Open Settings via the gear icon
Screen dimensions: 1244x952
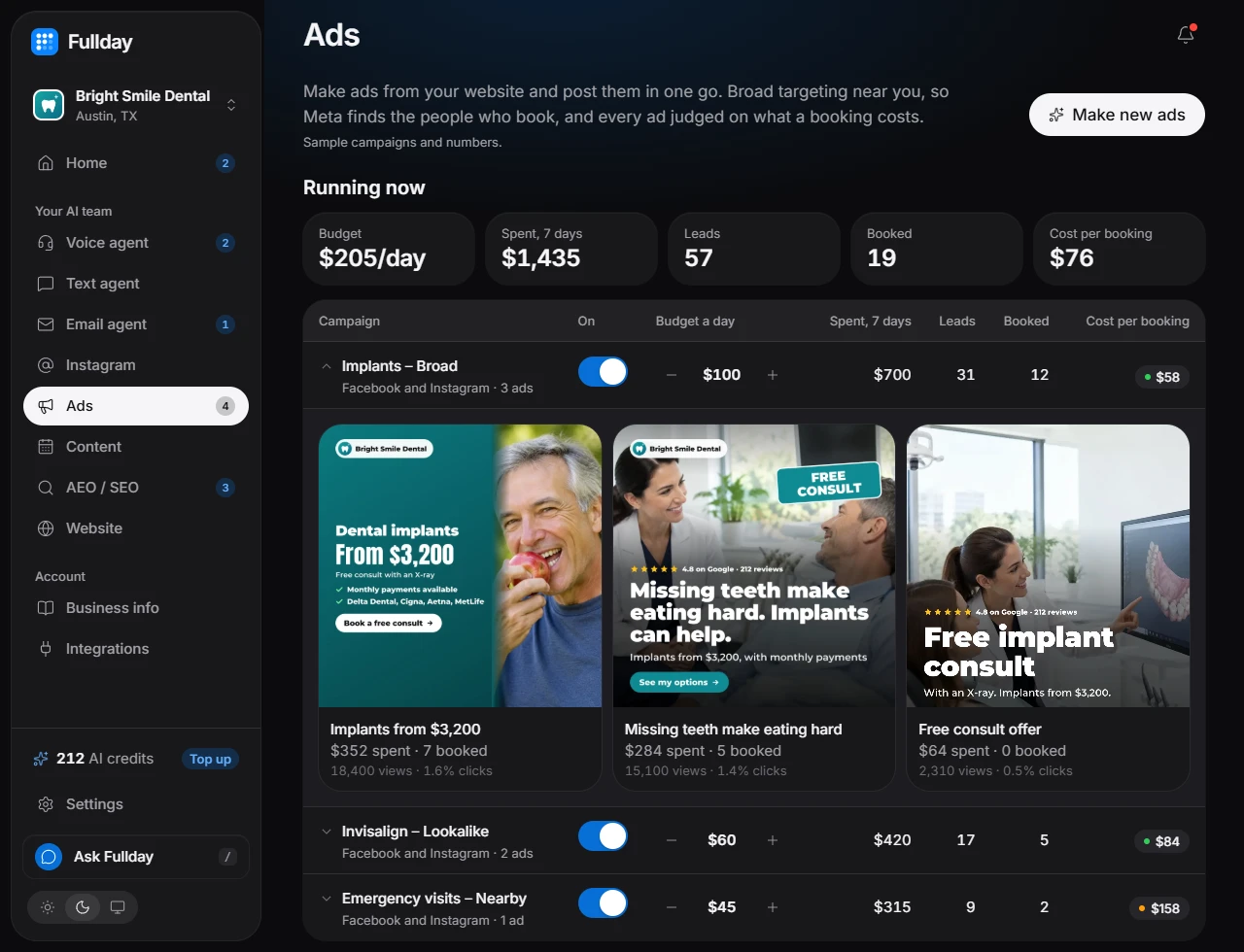click(x=45, y=804)
